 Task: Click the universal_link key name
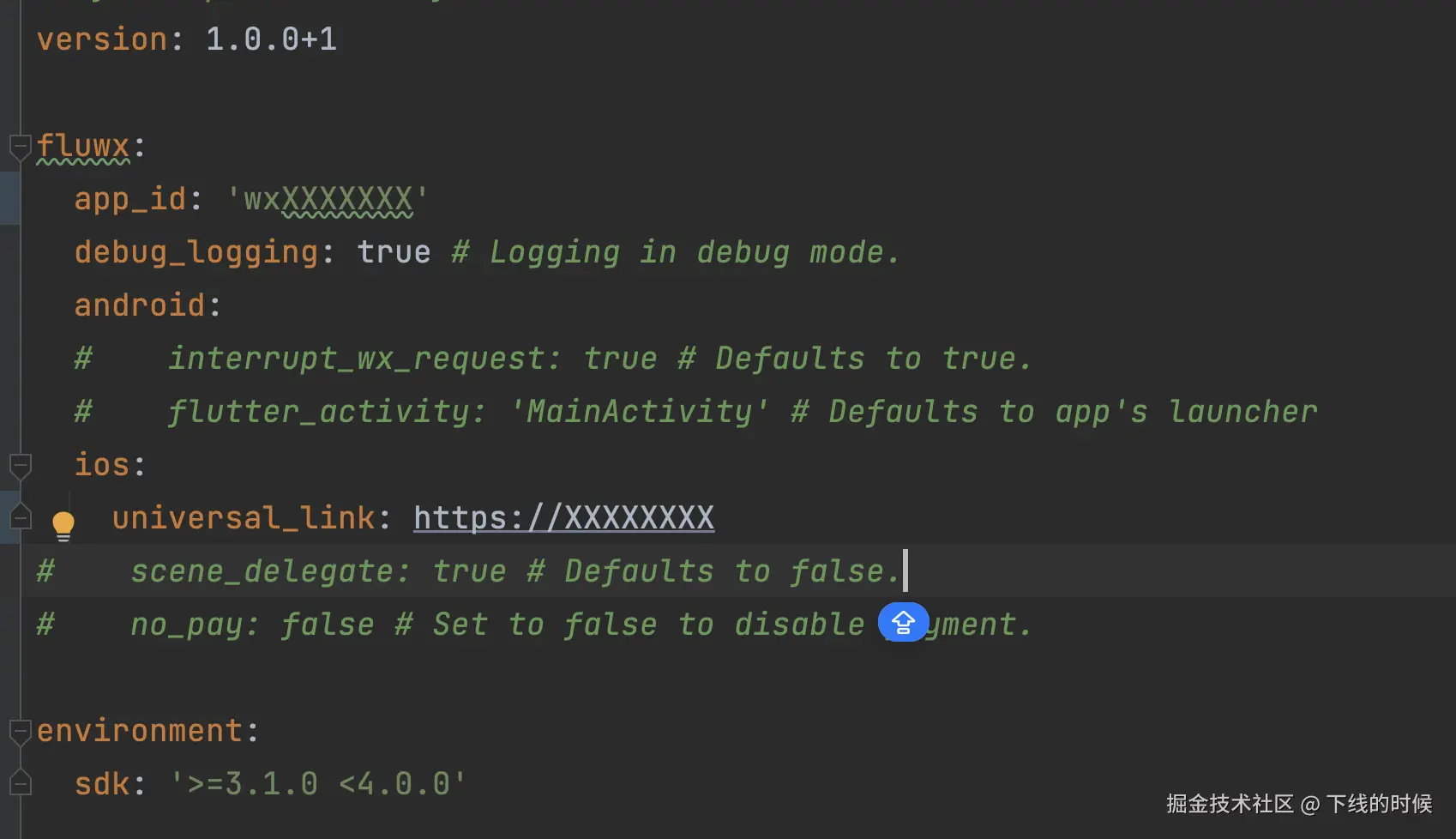click(x=244, y=518)
